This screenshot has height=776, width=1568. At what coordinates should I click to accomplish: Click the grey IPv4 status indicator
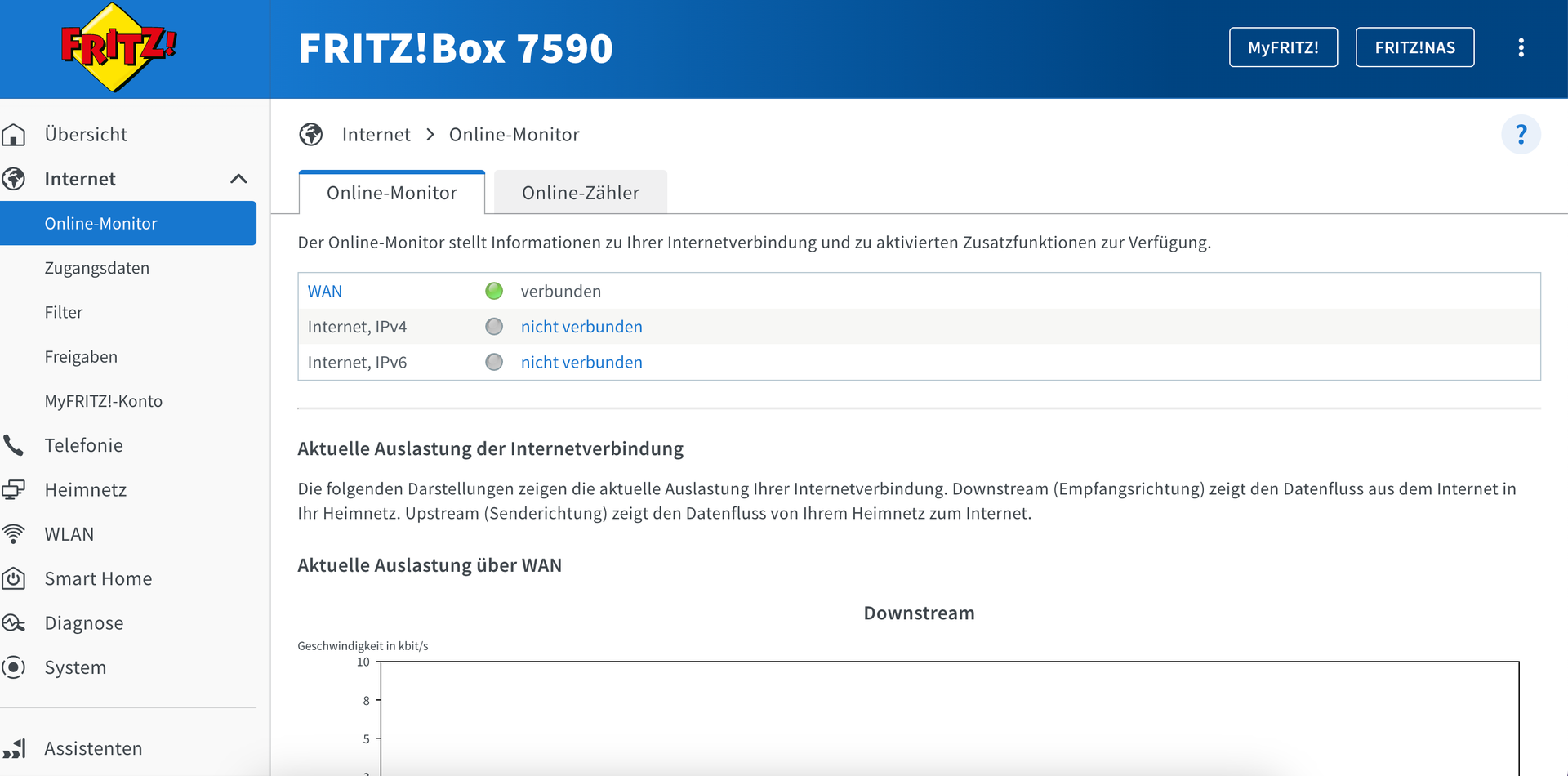click(x=494, y=327)
